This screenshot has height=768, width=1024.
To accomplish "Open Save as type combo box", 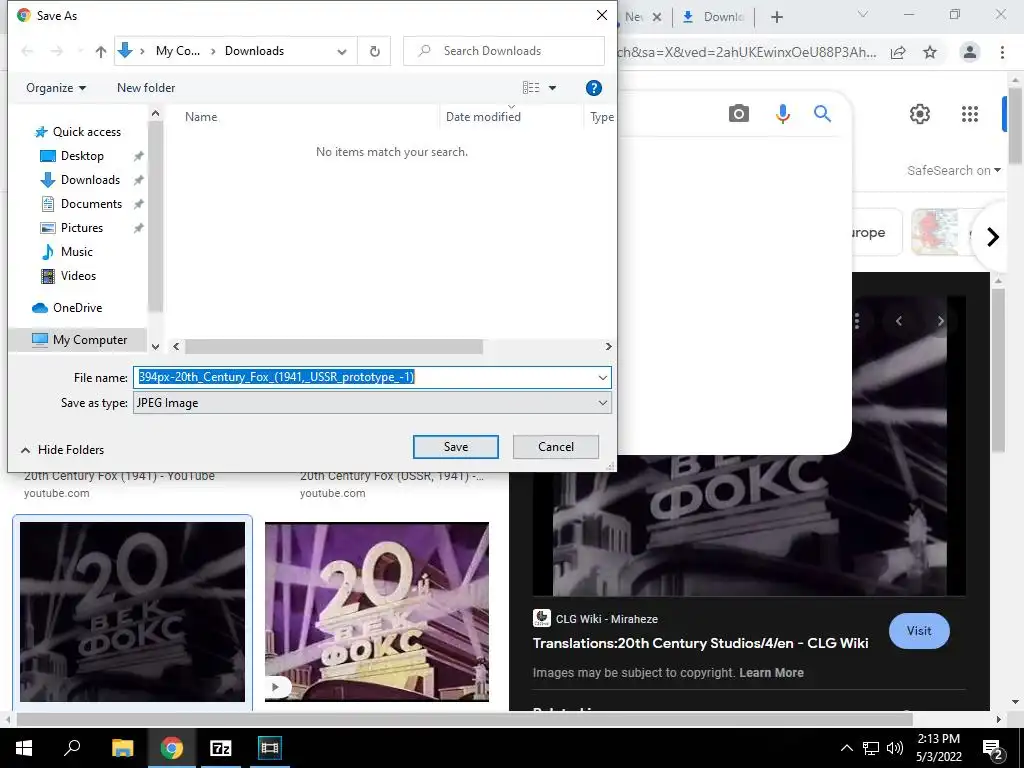I will click(372, 403).
